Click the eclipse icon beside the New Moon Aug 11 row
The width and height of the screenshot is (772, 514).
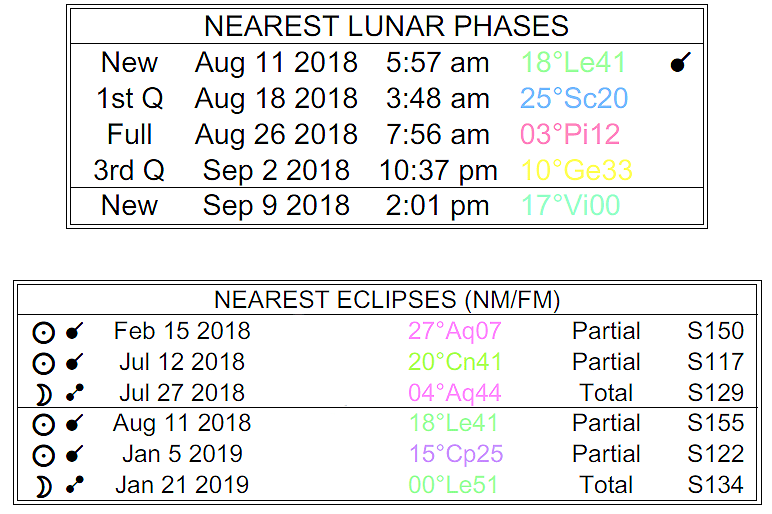[x=680, y=64]
